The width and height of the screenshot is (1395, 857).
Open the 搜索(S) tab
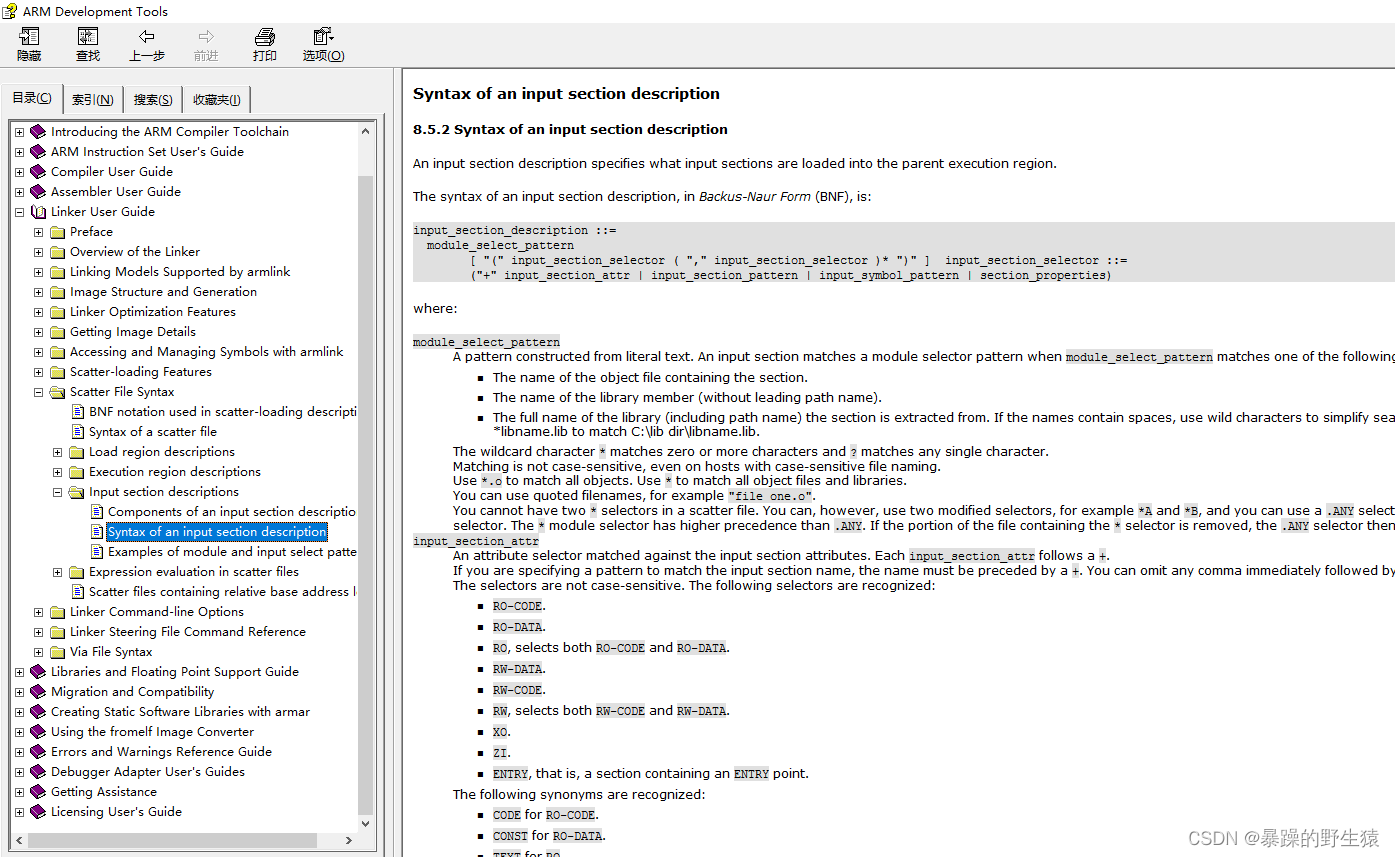(152, 98)
